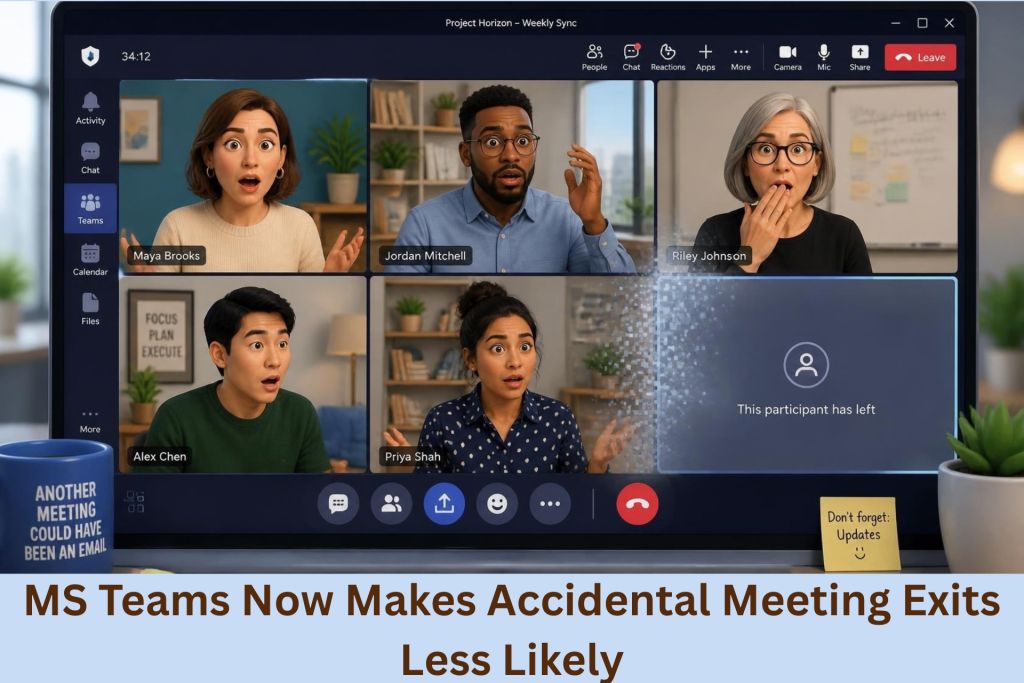
Task: Leave the meeting using the red Leave button
Action: point(920,57)
